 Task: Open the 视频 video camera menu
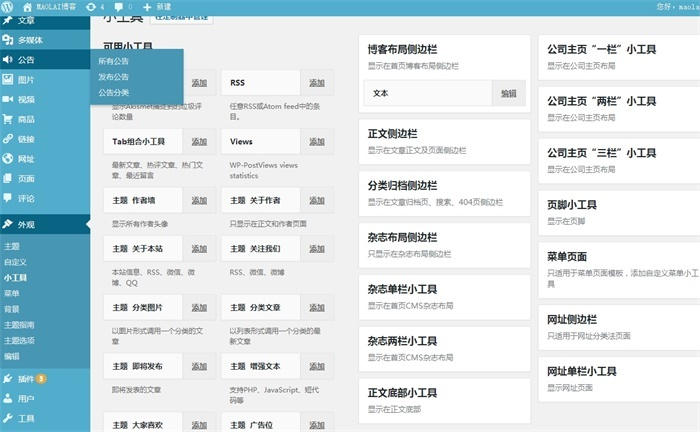tap(25, 99)
